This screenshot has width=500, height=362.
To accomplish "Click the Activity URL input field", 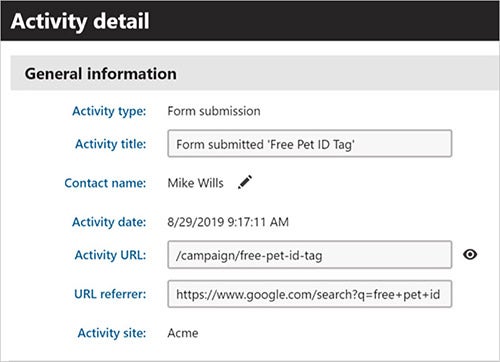I will 310,255.
